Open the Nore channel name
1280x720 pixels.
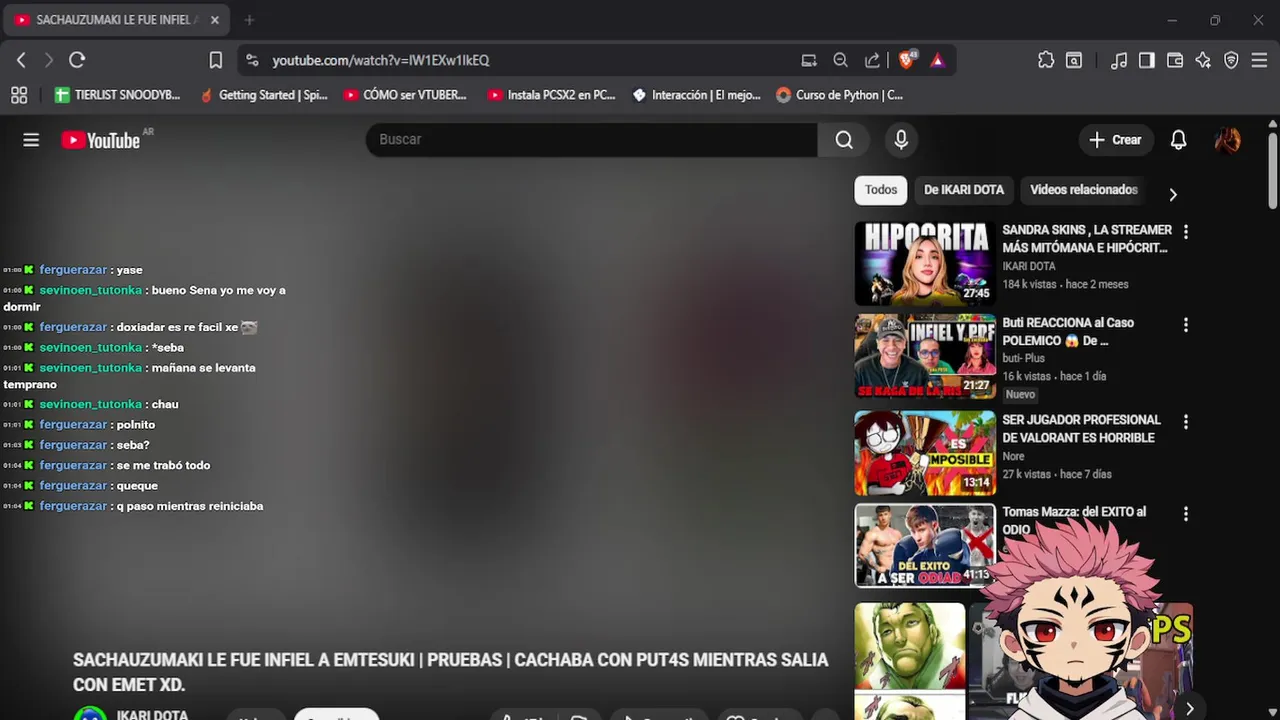(x=1013, y=456)
